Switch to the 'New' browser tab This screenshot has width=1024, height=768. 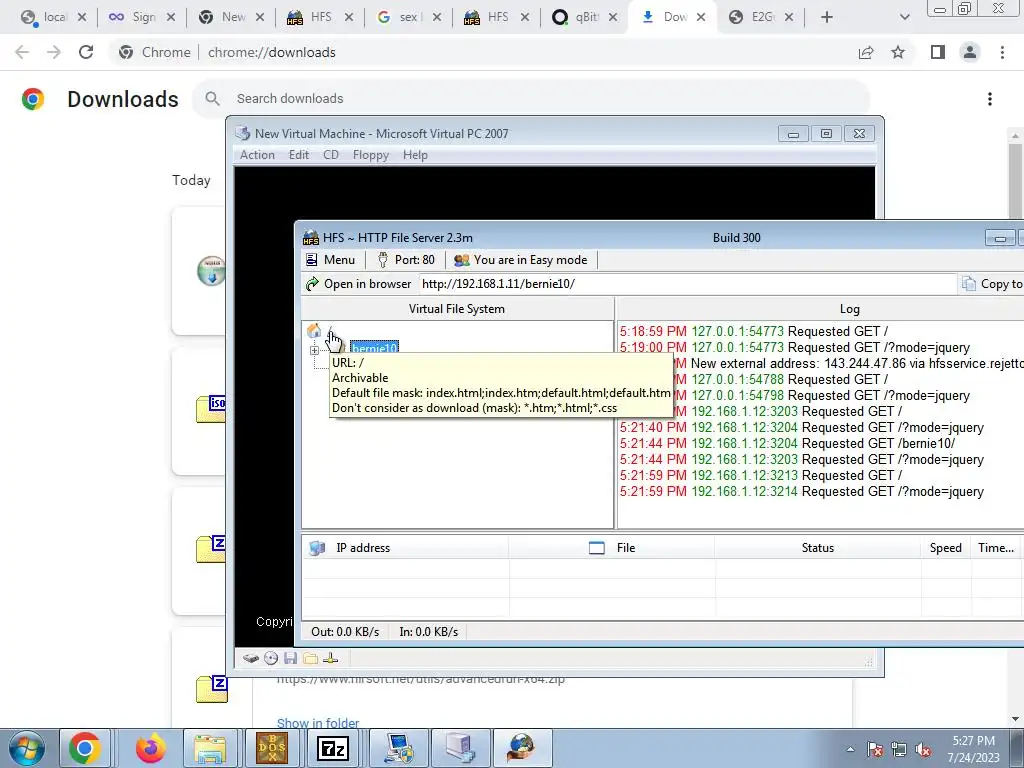click(x=230, y=18)
